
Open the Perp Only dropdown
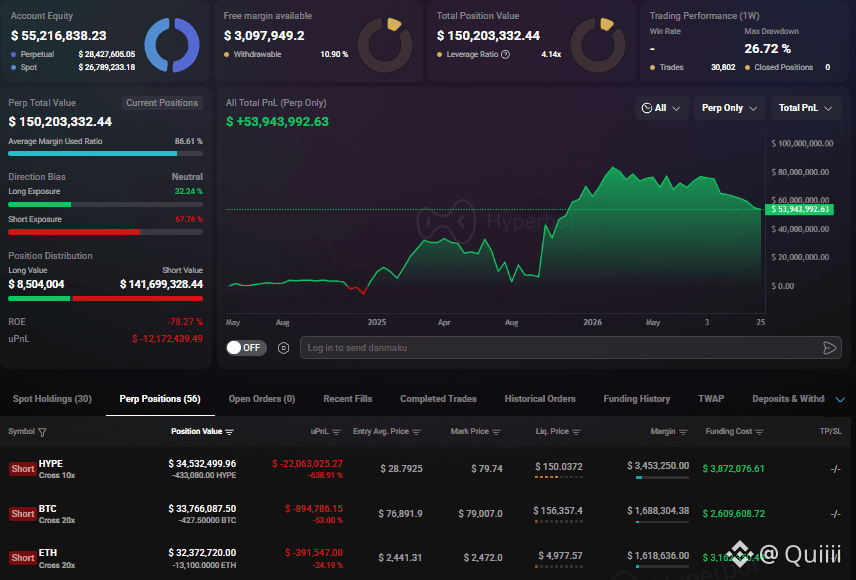729,108
